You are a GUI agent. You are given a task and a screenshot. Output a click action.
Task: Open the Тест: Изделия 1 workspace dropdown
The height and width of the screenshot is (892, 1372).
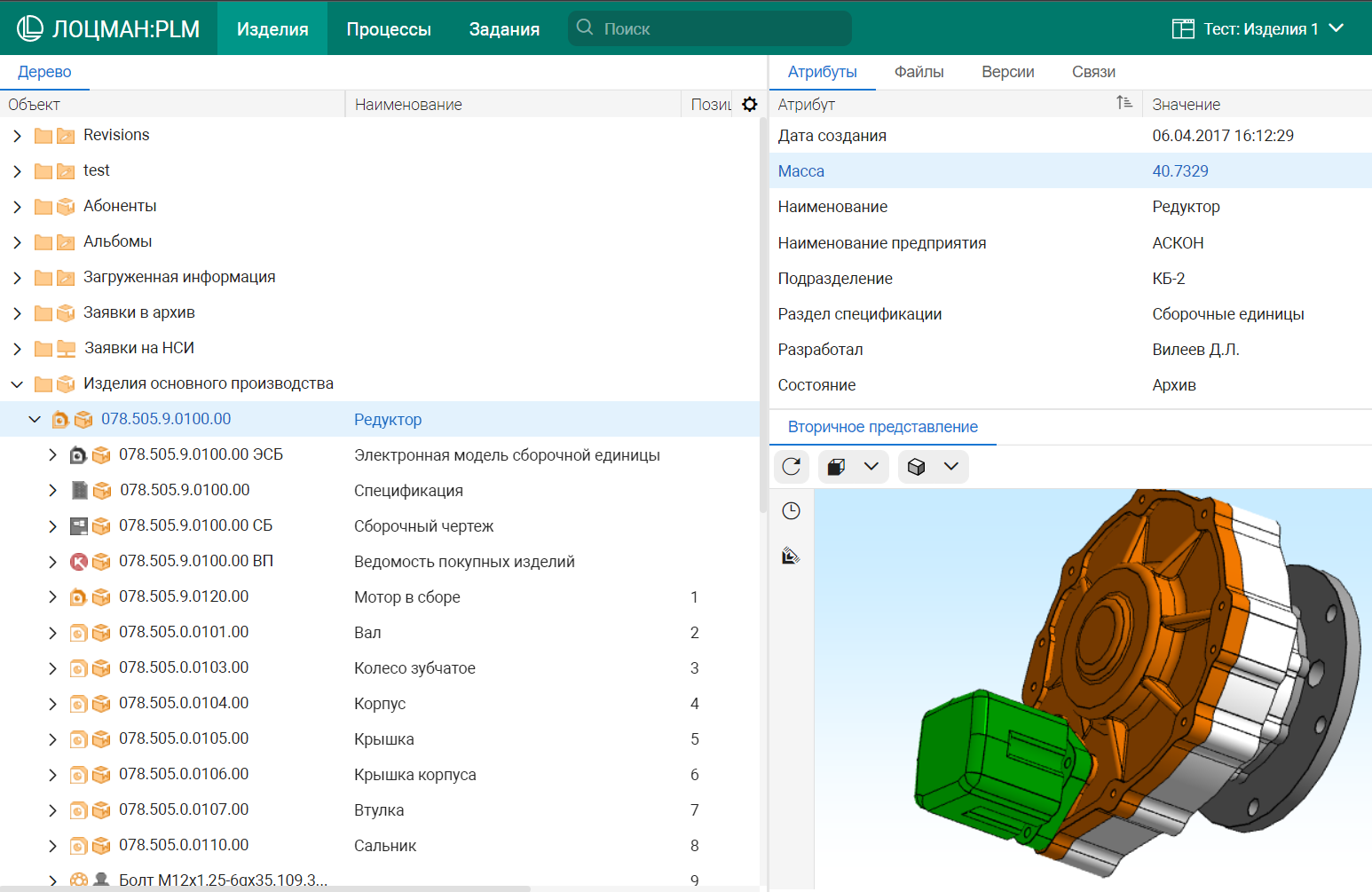pos(1336,28)
